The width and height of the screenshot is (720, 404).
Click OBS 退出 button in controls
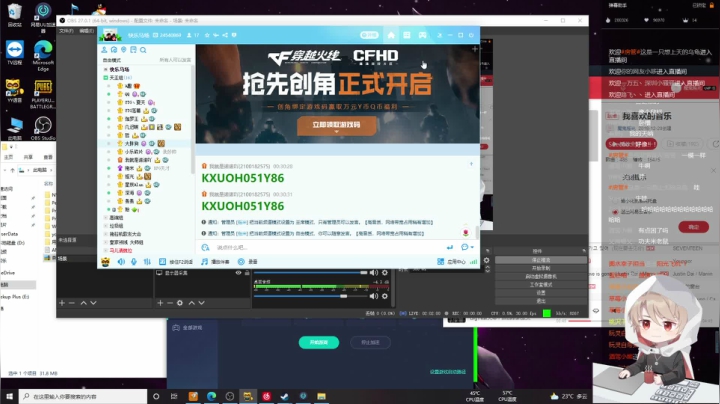(540, 301)
